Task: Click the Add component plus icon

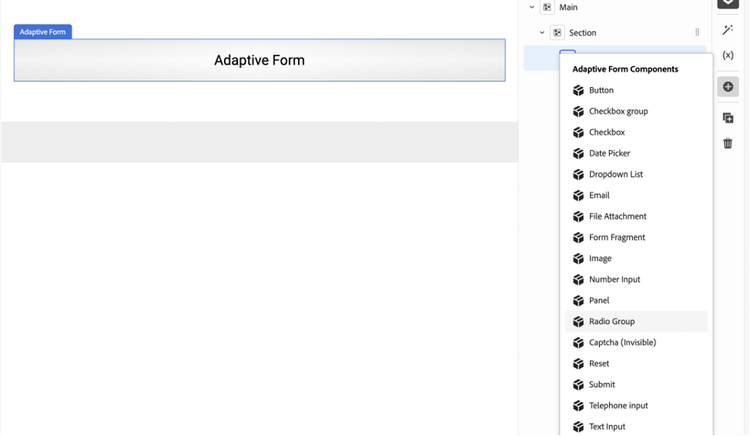Action: click(728, 87)
